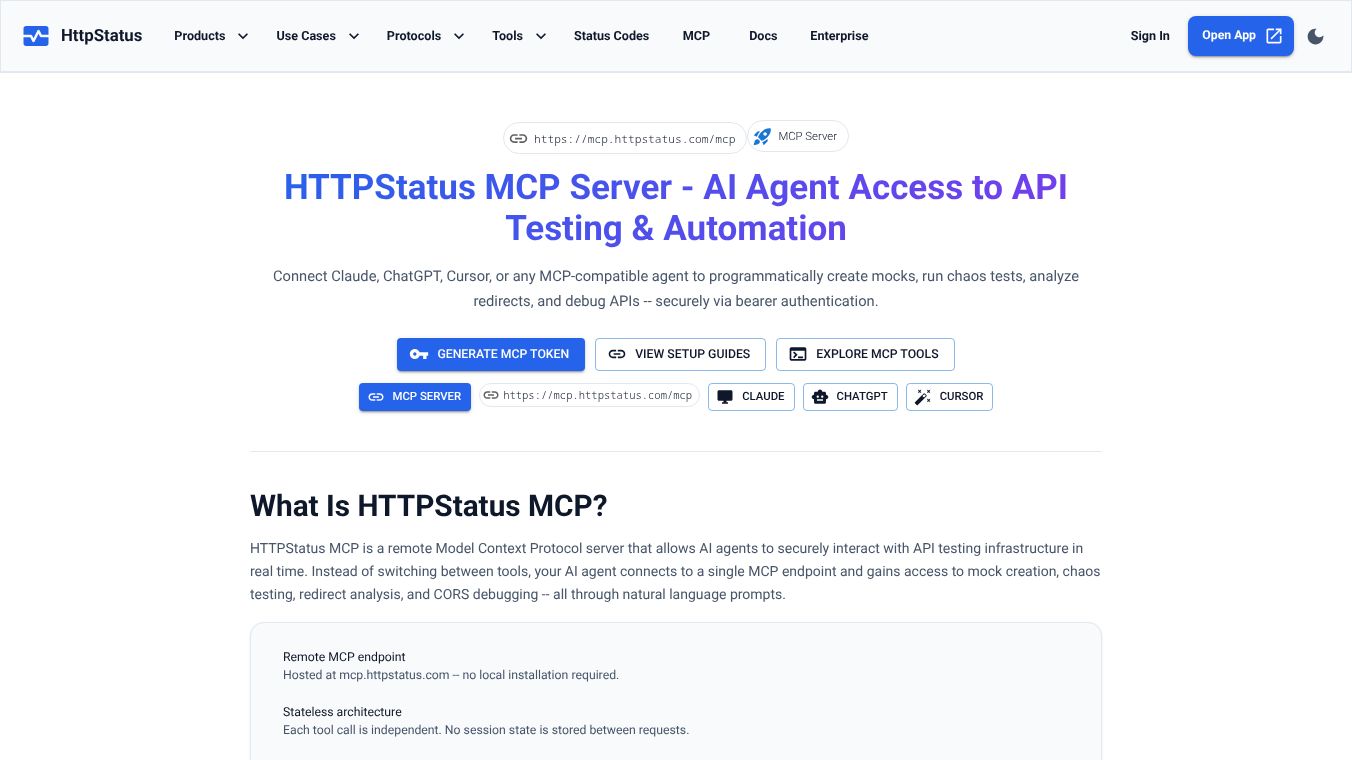Click the MCP Server chip label
The image size is (1352, 760).
(x=807, y=136)
